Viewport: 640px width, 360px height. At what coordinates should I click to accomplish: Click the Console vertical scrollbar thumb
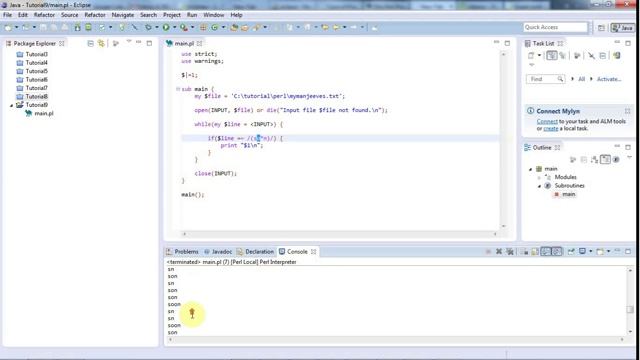click(630, 309)
